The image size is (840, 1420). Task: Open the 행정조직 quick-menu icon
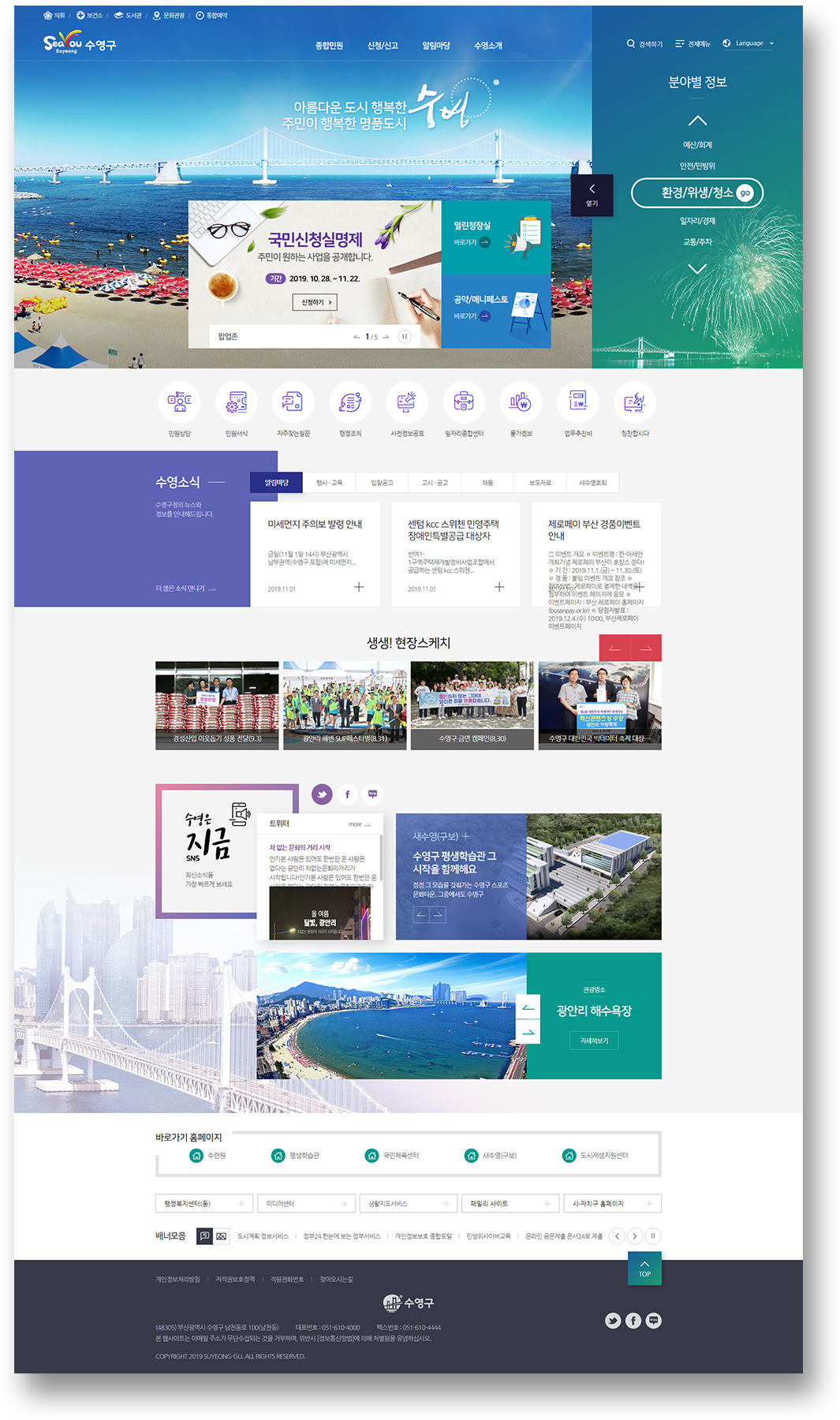click(x=350, y=402)
